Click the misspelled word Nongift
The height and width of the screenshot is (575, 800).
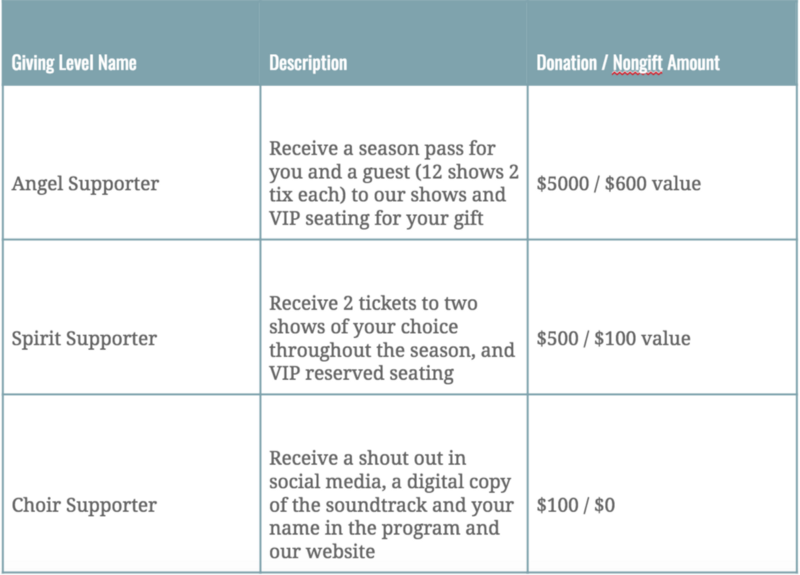637,63
